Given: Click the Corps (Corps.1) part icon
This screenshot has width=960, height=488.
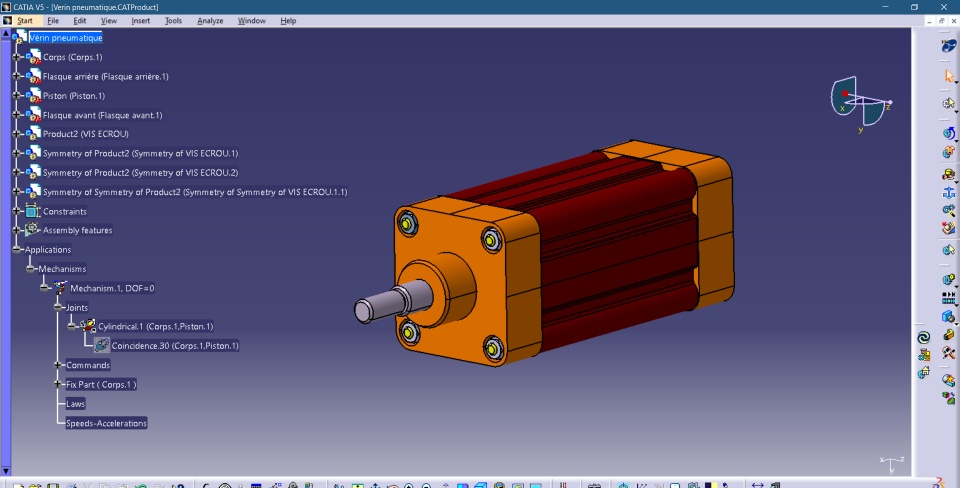Looking at the screenshot, I should (33, 57).
